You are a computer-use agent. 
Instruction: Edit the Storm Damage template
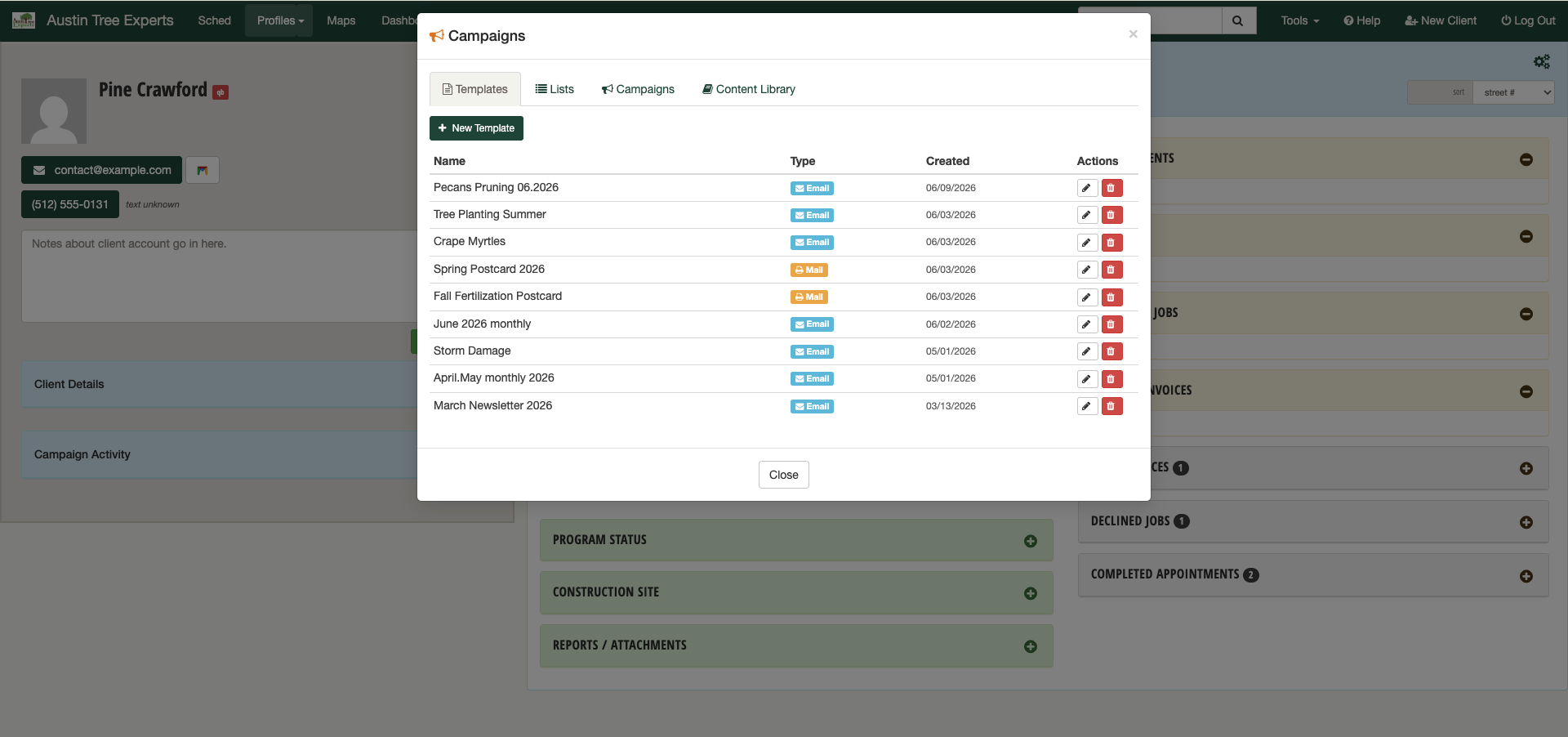click(1087, 351)
